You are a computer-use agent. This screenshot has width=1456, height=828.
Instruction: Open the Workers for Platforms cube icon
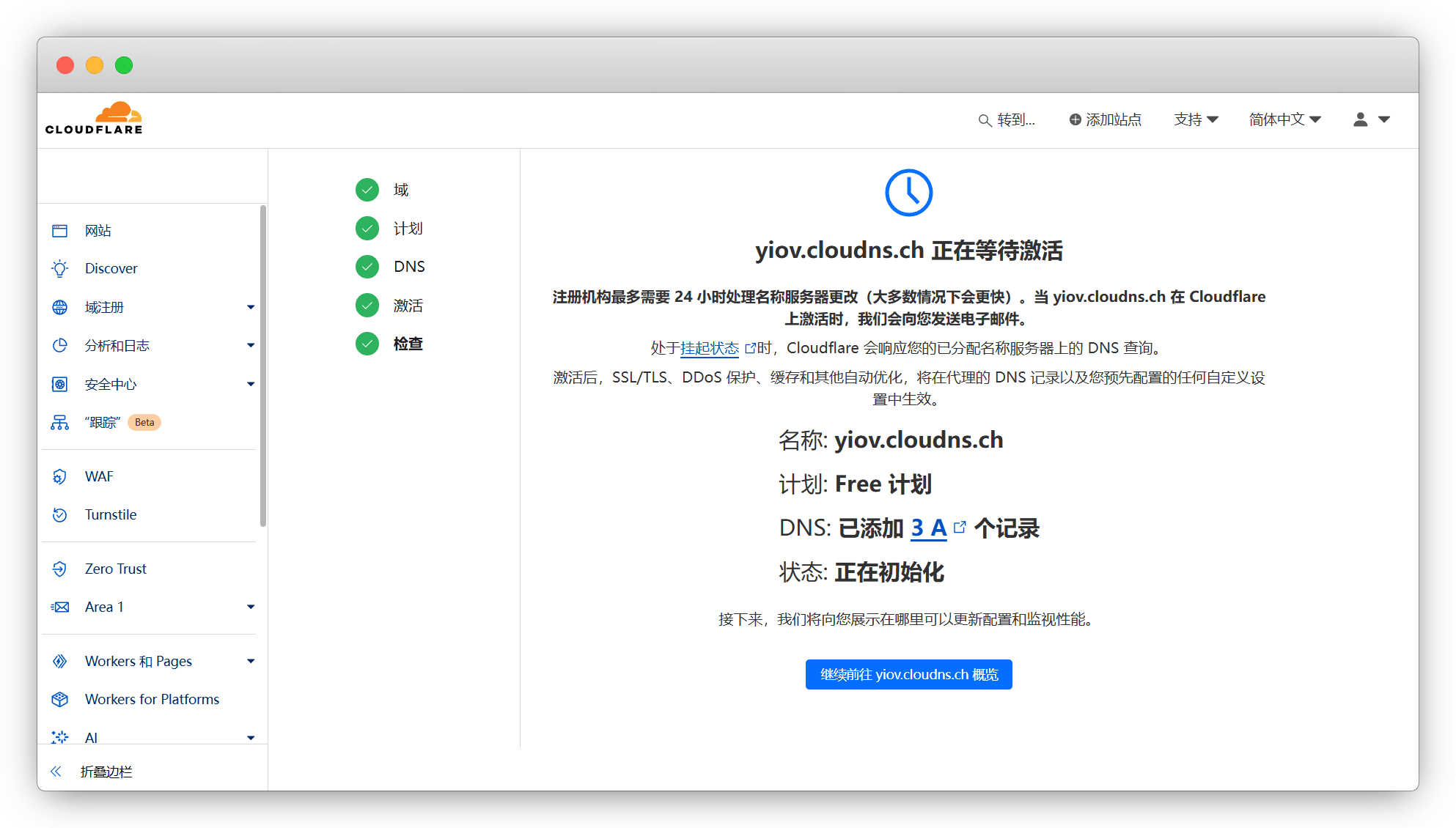[60, 699]
